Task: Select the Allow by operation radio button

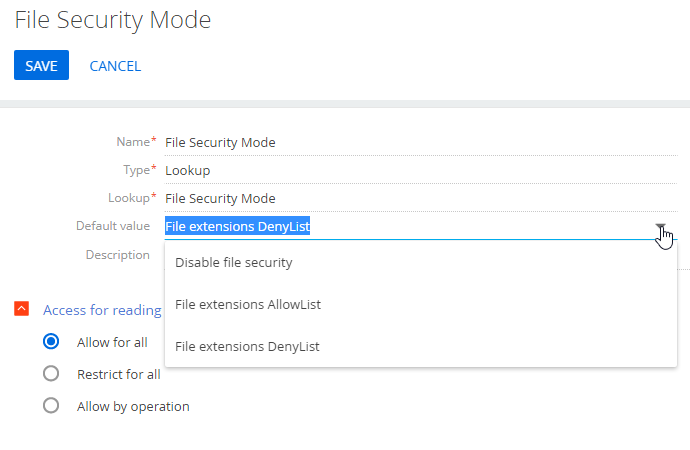Action: click(x=51, y=406)
